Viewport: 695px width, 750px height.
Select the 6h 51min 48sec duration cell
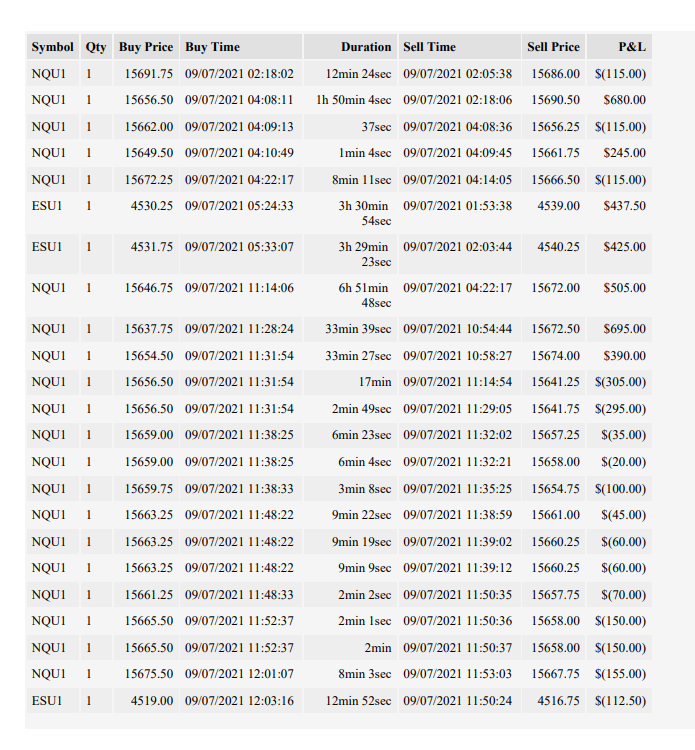350,295
